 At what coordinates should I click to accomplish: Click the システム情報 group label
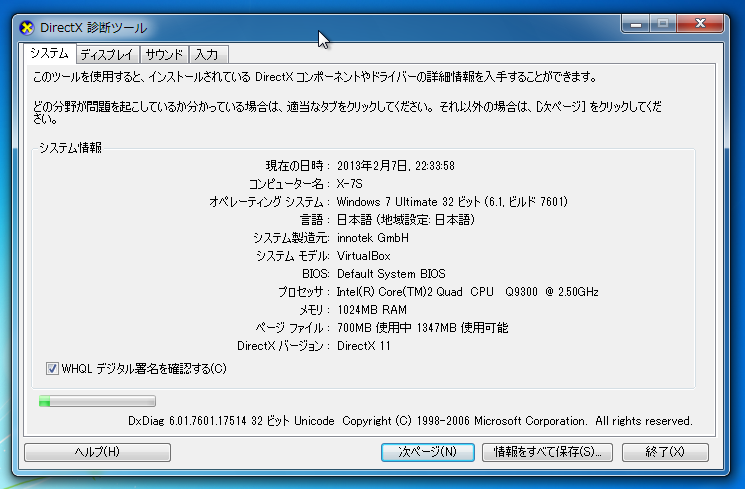[x=70, y=148]
